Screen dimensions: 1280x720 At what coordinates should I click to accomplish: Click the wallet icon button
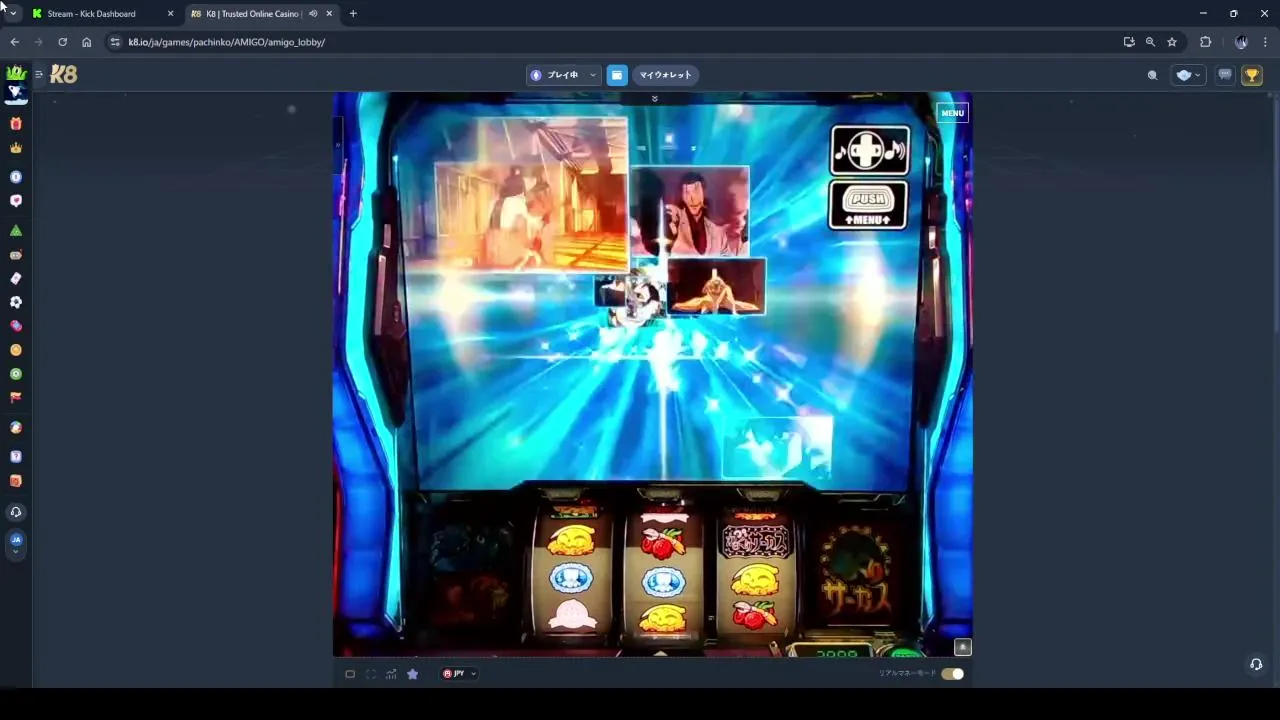point(617,75)
